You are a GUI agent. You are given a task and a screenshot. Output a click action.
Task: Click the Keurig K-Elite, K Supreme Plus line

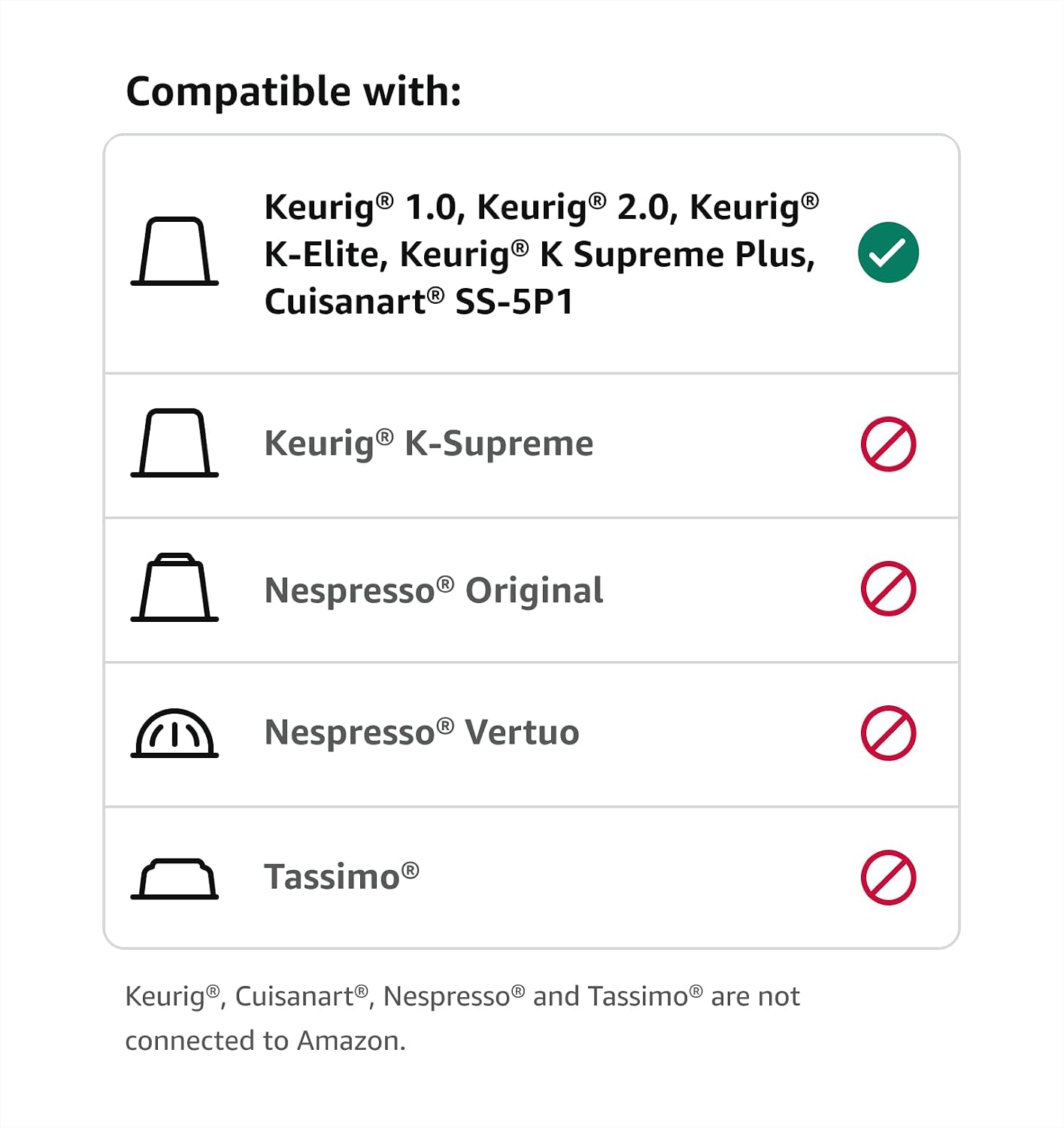(540, 254)
